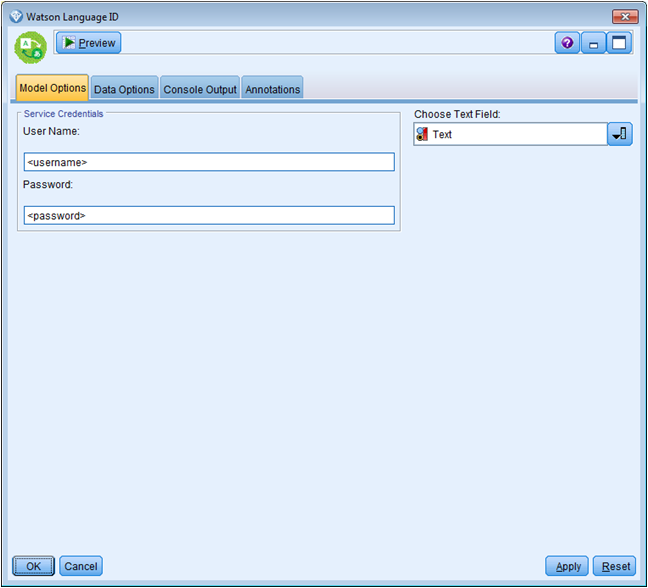This screenshot has width=648, height=588.
Task: Click the Cancel button
Action: point(81,566)
